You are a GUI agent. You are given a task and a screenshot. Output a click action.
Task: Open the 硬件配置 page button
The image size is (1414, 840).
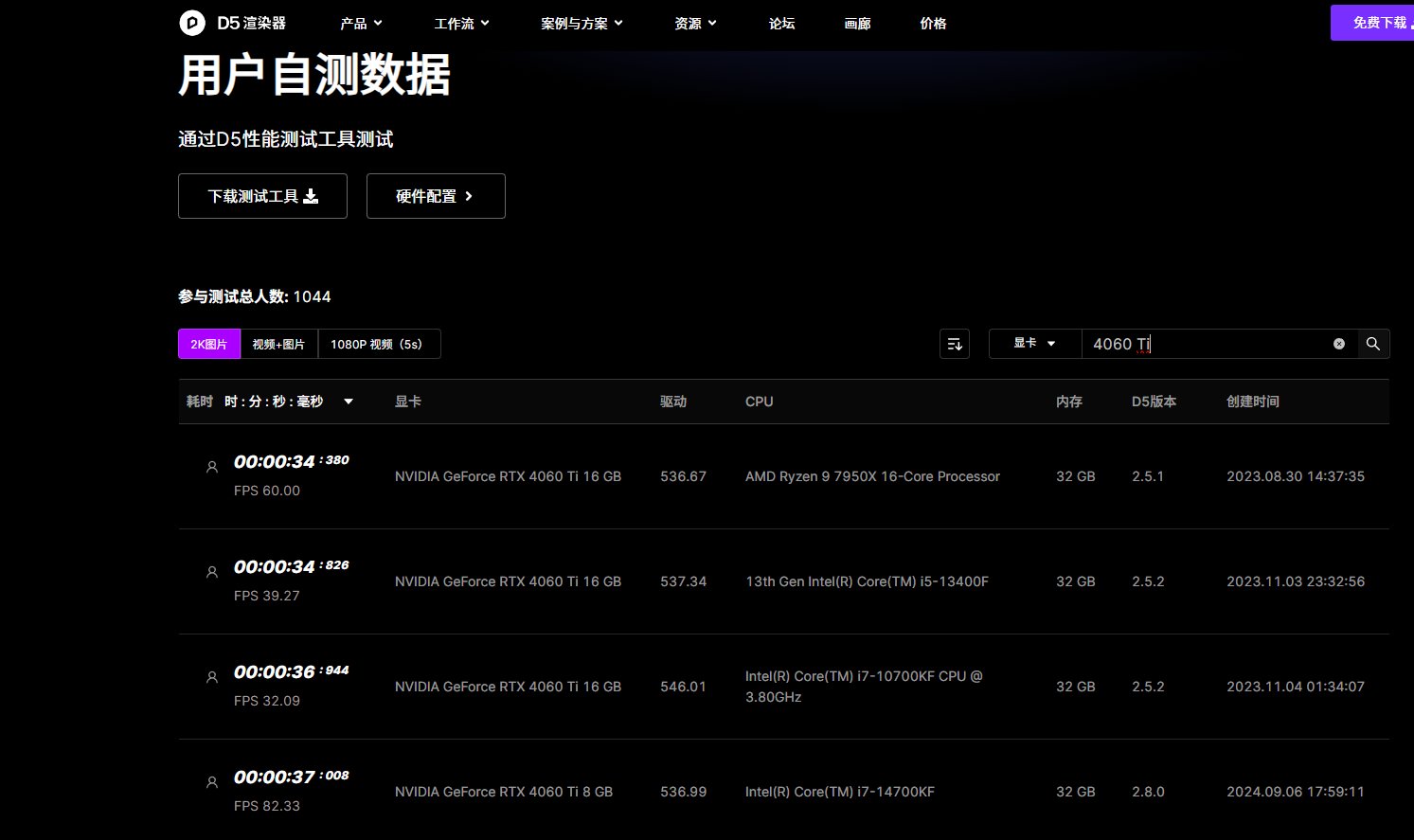[435, 196]
